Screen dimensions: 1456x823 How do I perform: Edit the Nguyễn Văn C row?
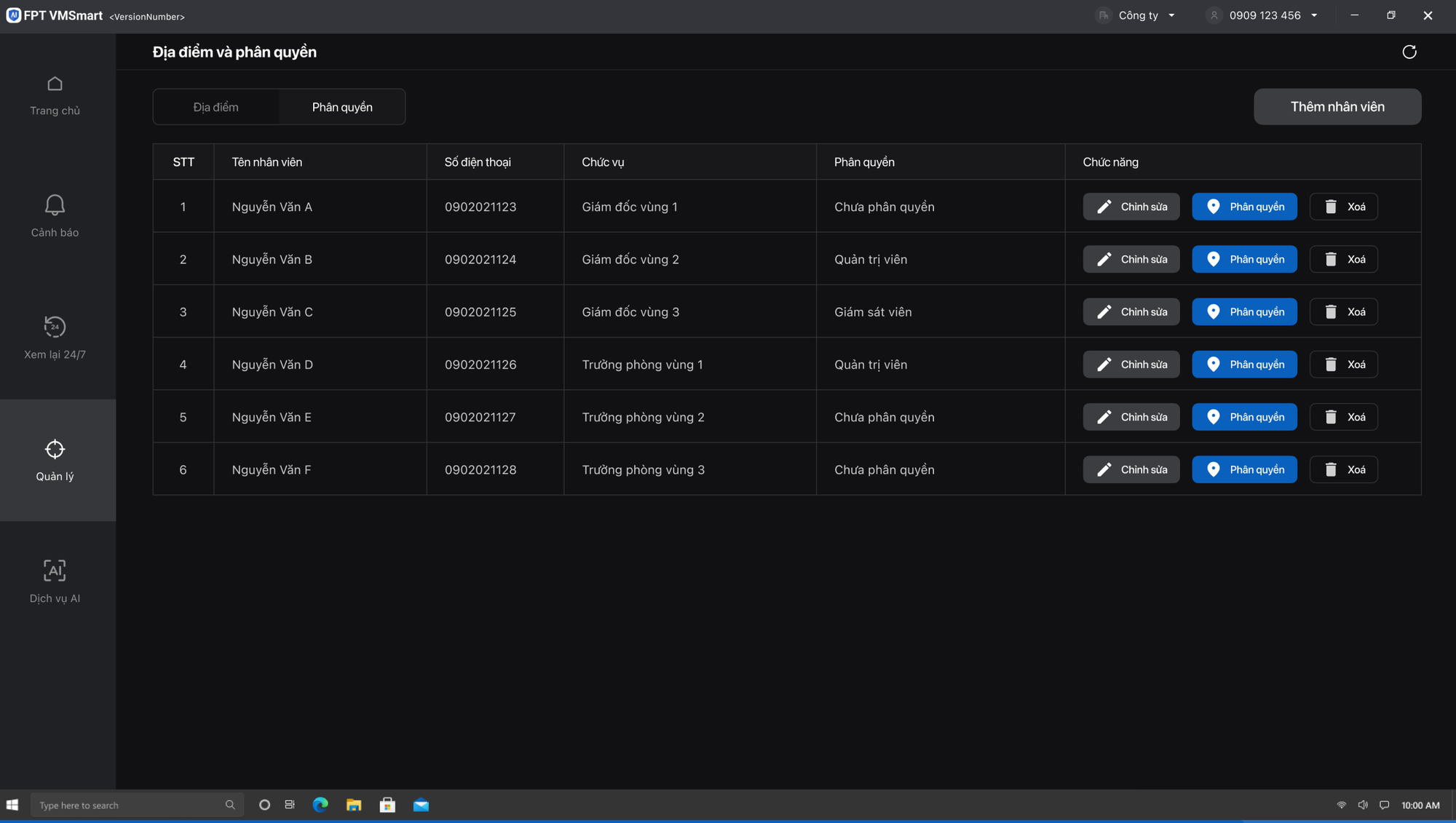point(1131,311)
